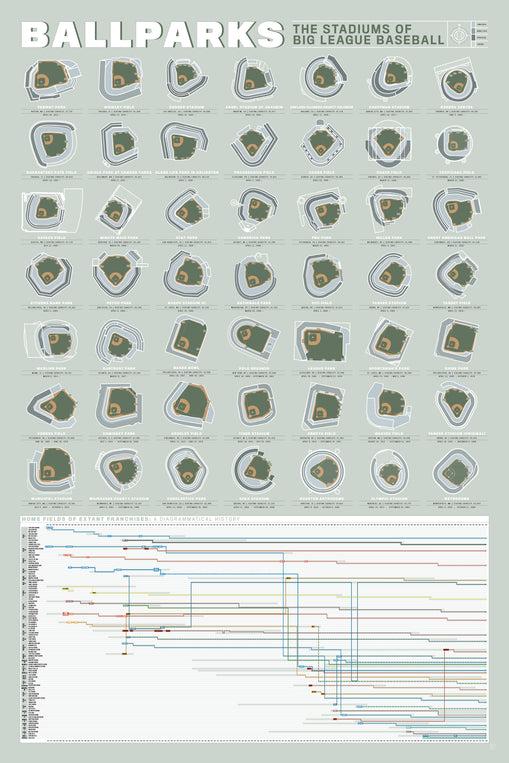Viewport: 509px width, 763px height.
Task: Select the Wrigley Field stadium diagram
Action: pos(120,79)
